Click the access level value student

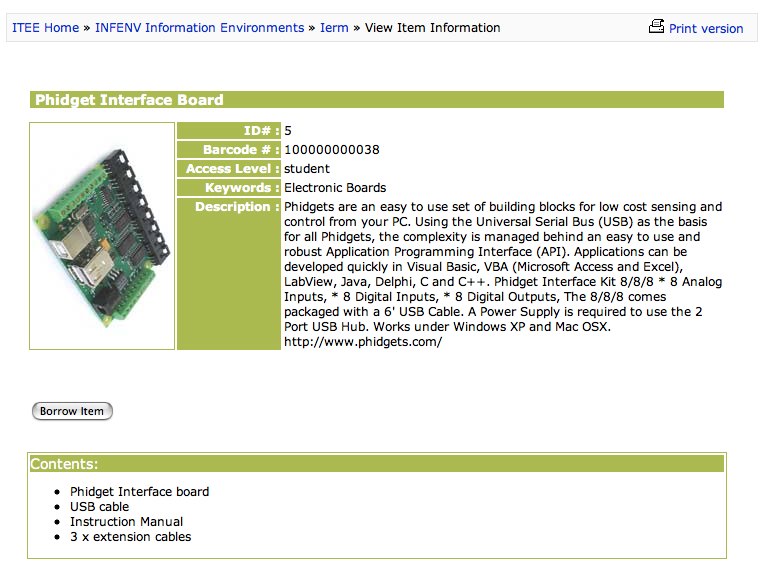[x=307, y=169]
